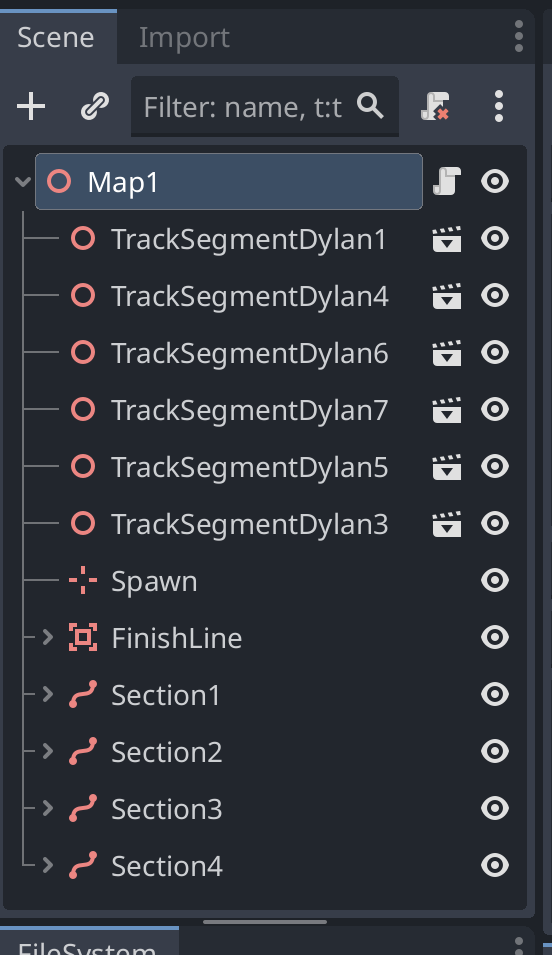Toggle visibility of TrackSegmentDylan7
Image resolution: width=552 pixels, height=955 pixels.
point(495,409)
